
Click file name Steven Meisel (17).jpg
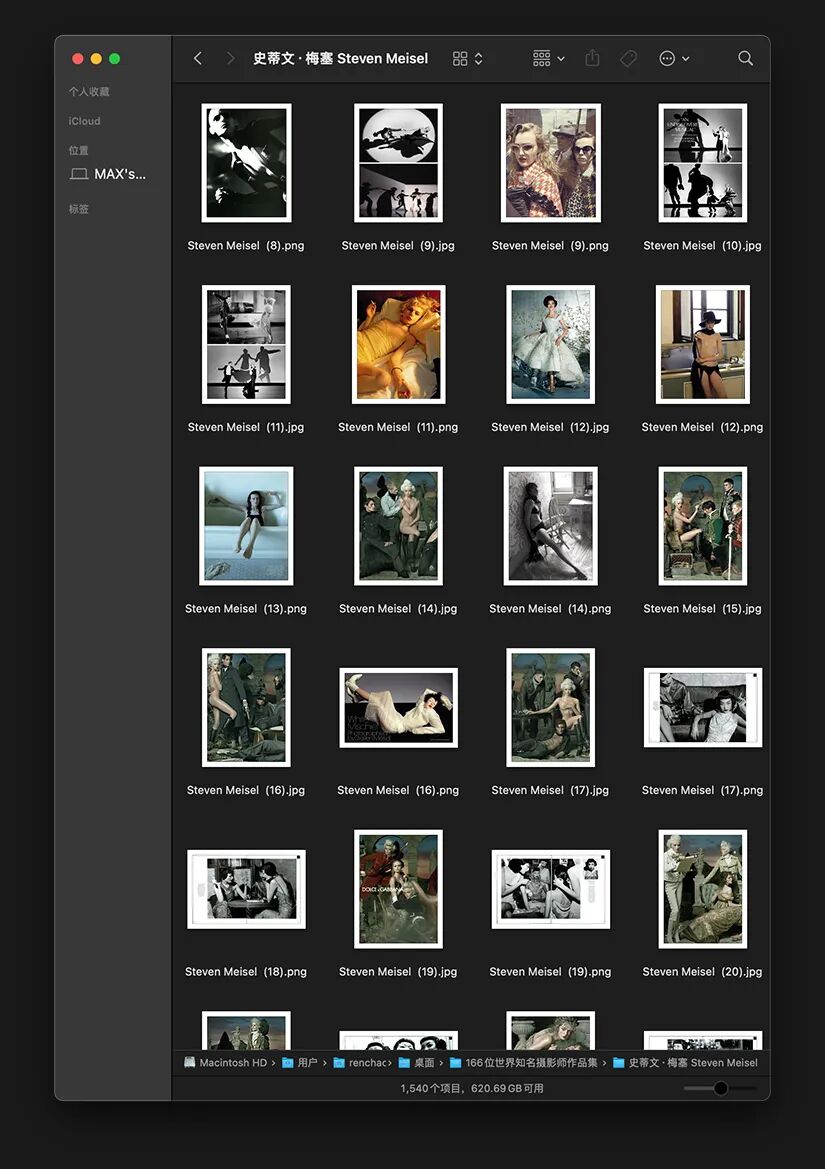click(550, 790)
